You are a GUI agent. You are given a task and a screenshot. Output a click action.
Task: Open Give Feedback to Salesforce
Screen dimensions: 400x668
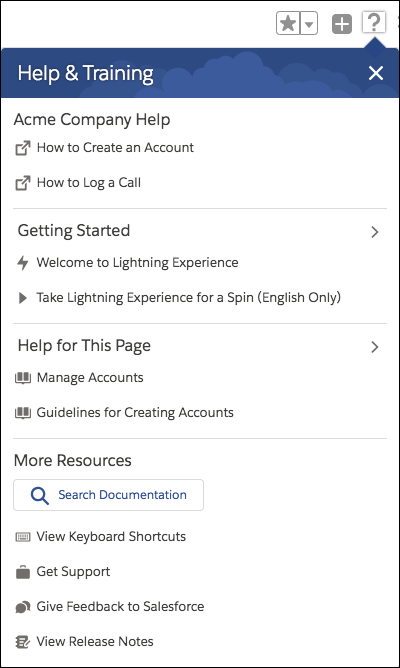point(120,606)
